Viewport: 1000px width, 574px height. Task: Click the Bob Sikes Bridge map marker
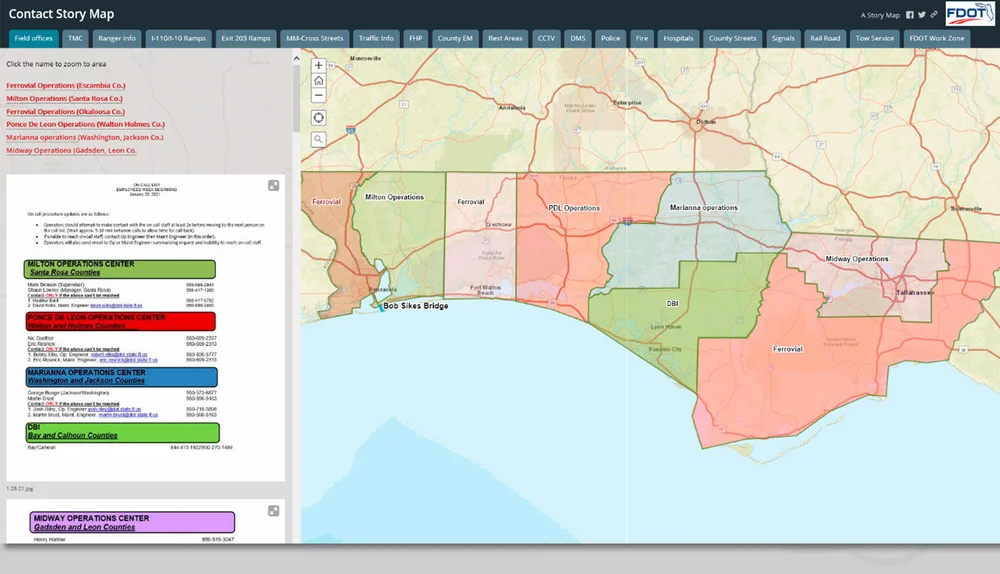point(380,307)
